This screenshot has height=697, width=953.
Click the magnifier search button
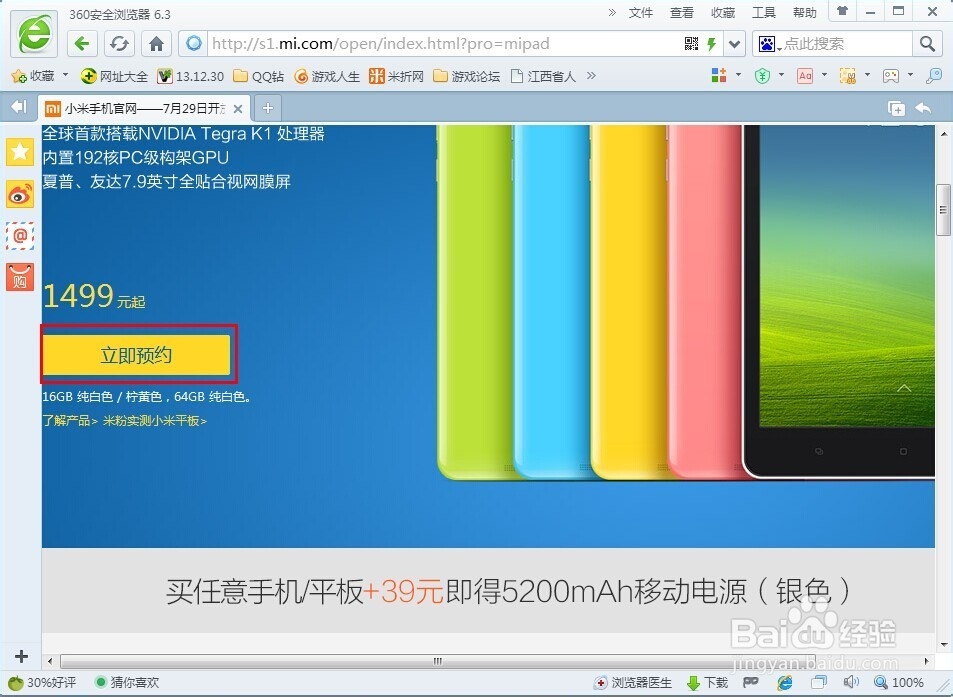pos(927,44)
